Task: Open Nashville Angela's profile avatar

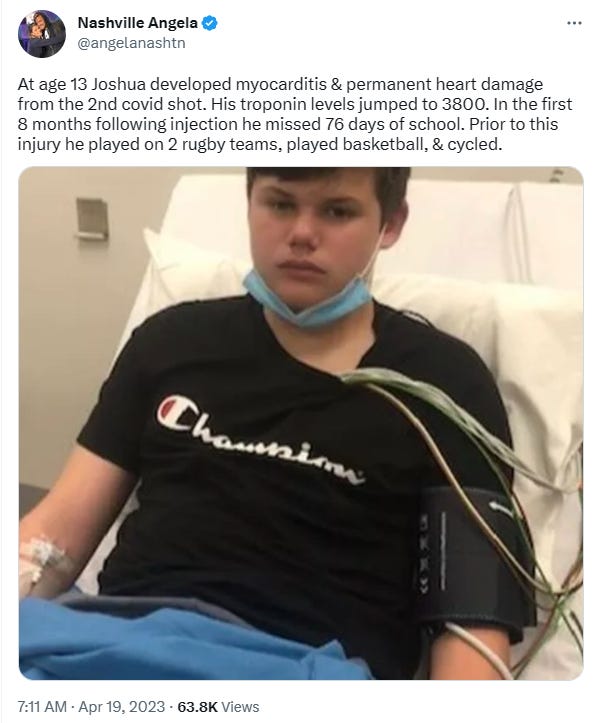Action: click(x=42, y=33)
